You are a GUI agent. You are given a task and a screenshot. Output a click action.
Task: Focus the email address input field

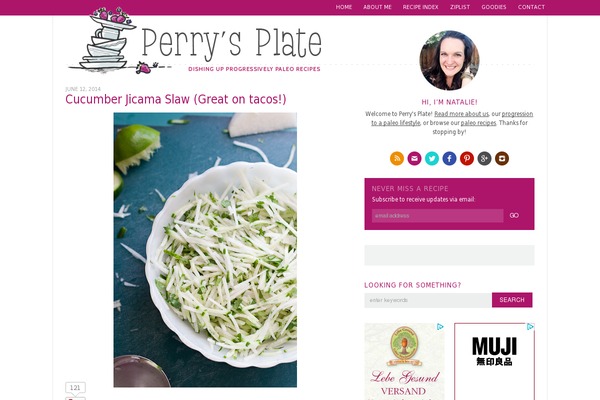(437, 216)
